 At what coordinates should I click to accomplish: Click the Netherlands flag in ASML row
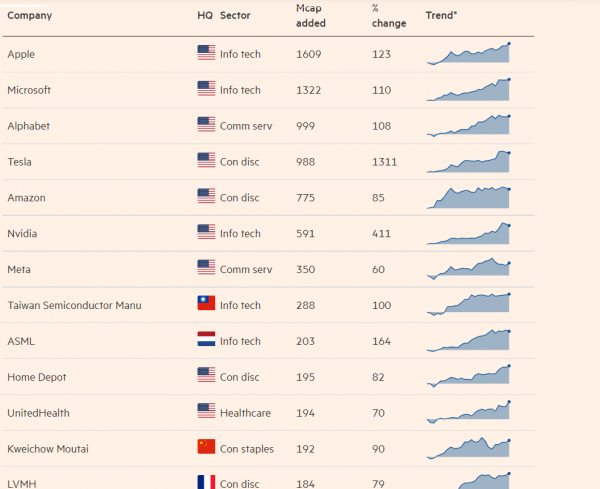click(206, 339)
